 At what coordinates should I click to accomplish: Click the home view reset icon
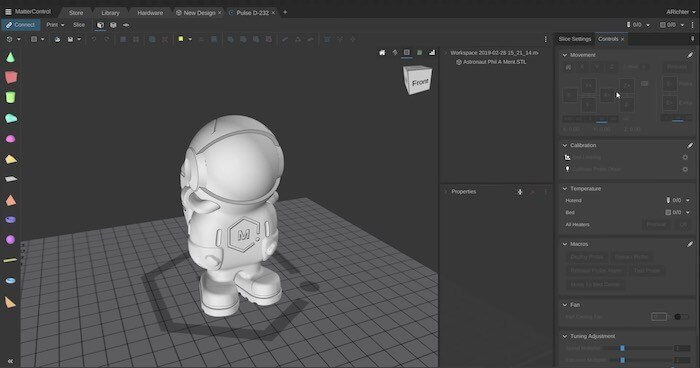point(382,53)
